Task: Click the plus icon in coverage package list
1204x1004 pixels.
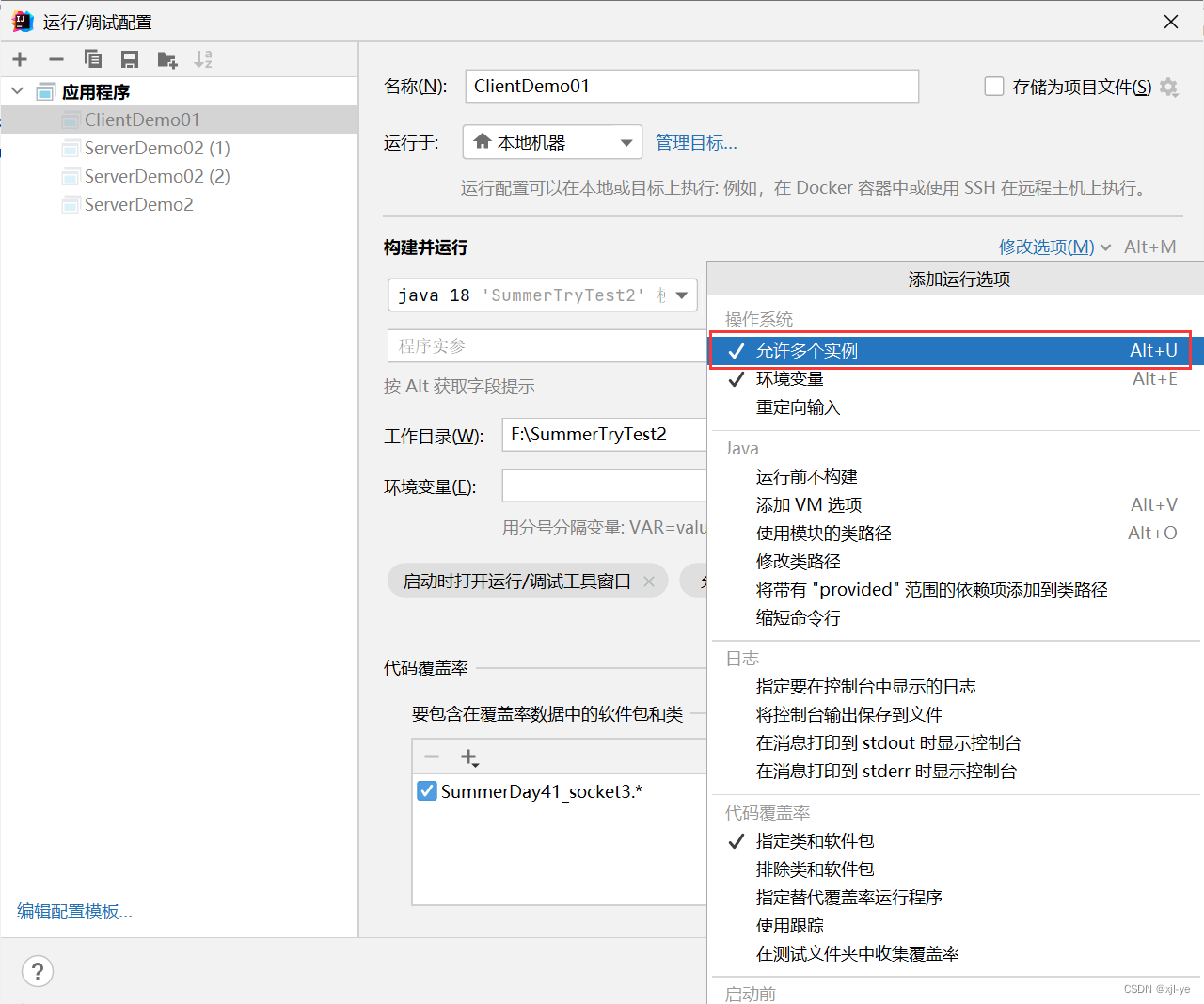Action: [x=469, y=757]
